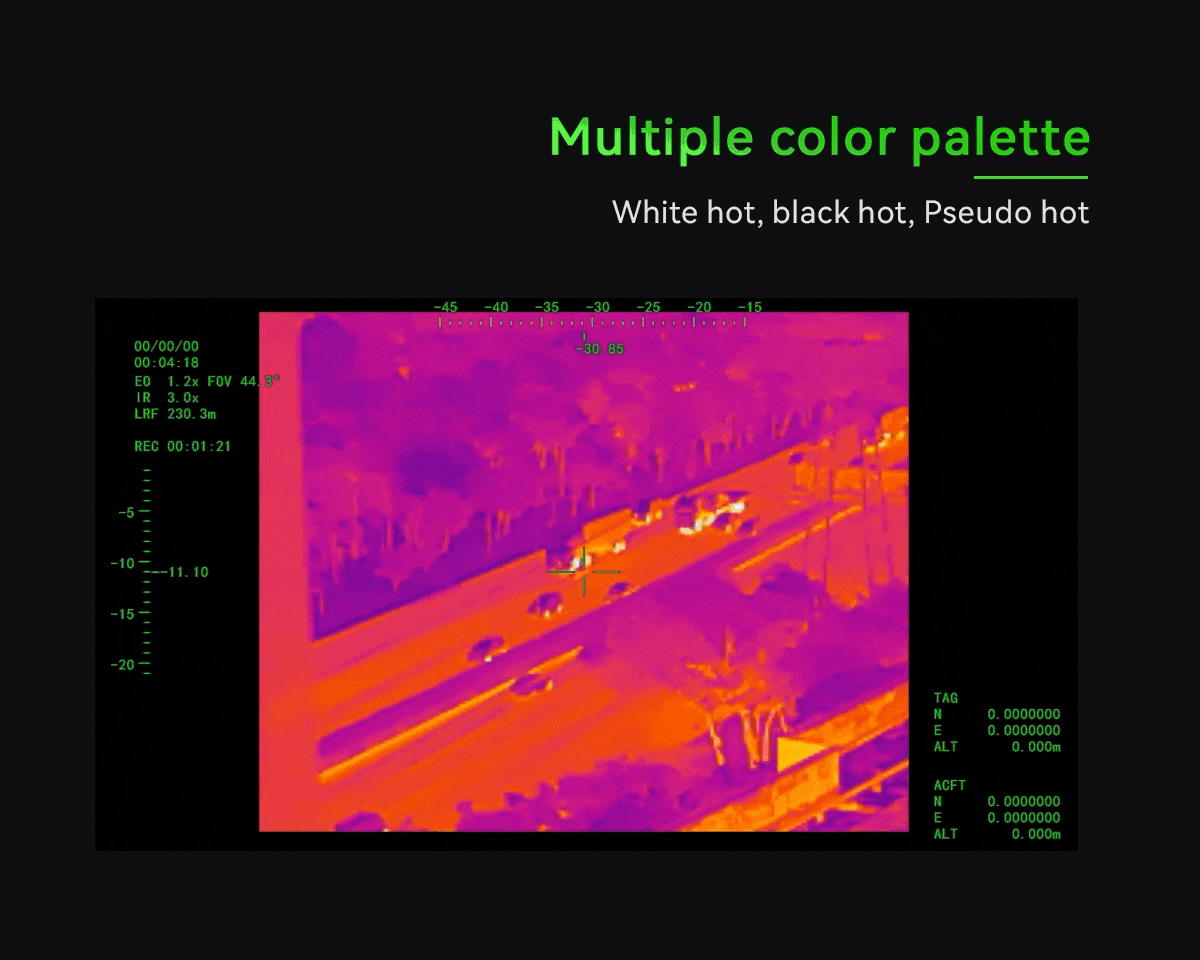Click the ACFT ALT 0.000m value
This screenshot has width=1200, height=960.
tap(1035, 834)
